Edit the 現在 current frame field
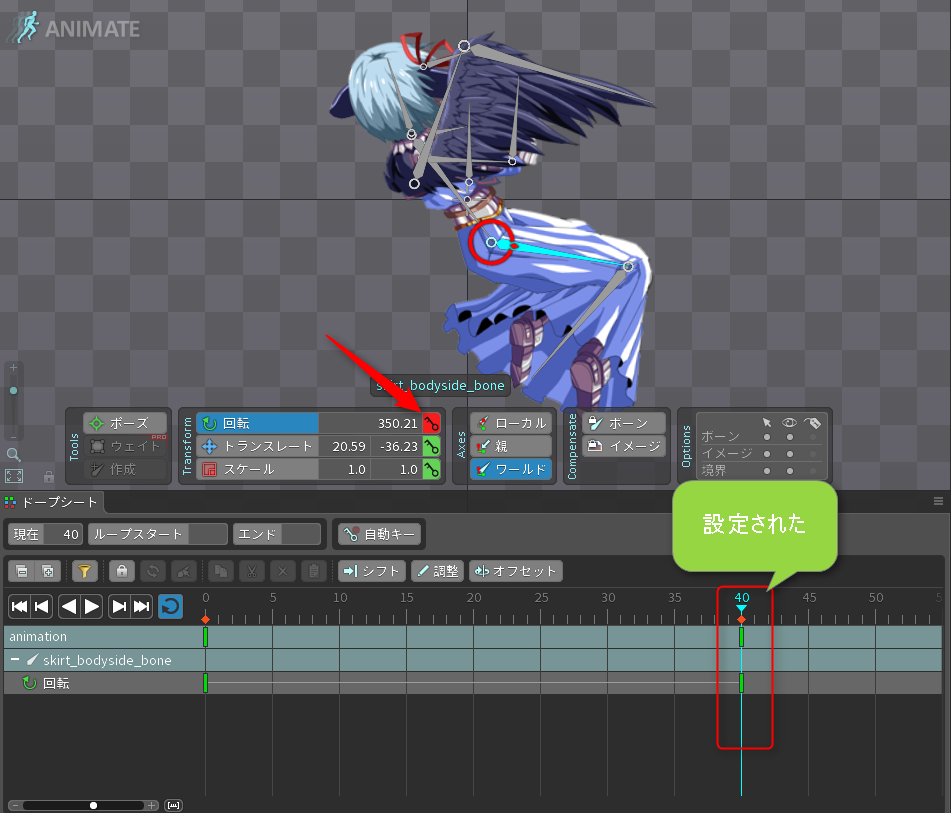The width and height of the screenshot is (951, 813). tap(45, 535)
